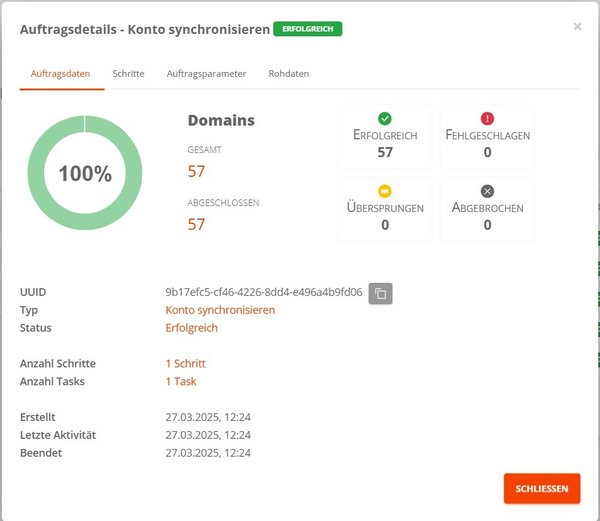This screenshot has width=600, height=521.
Task: Open the Konto synchronisieren type link
Action: tap(220, 310)
